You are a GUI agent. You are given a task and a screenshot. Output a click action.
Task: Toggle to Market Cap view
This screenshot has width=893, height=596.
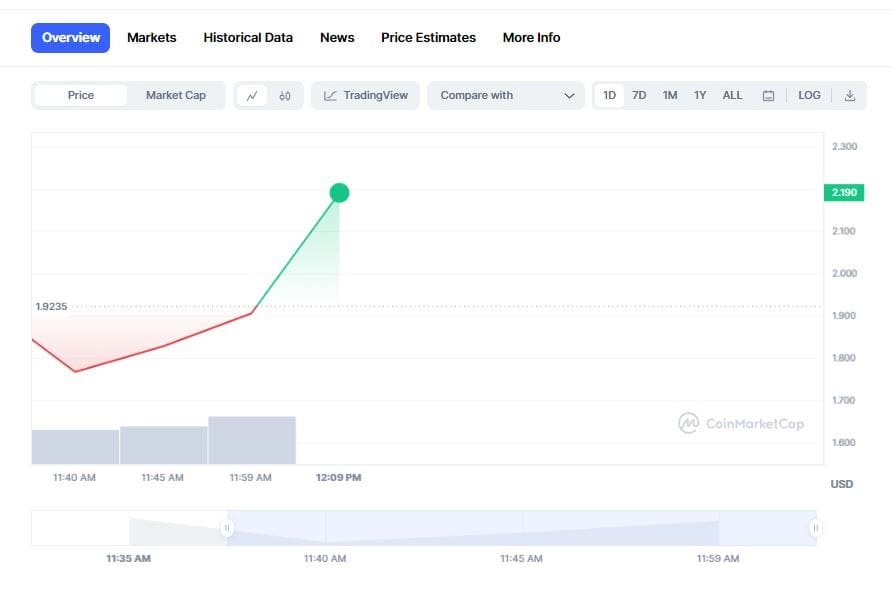[175, 95]
